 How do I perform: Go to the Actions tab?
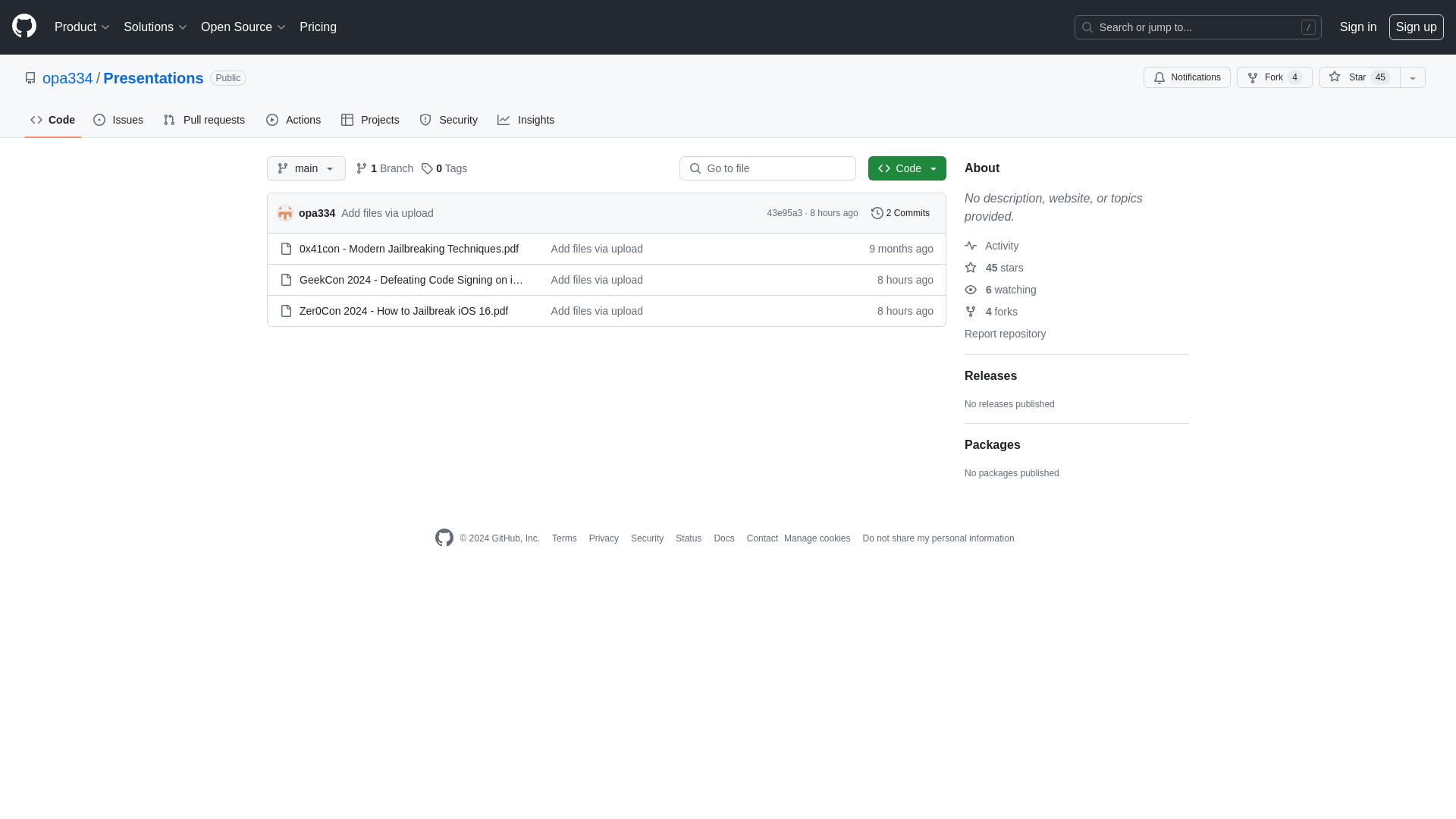click(x=293, y=120)
